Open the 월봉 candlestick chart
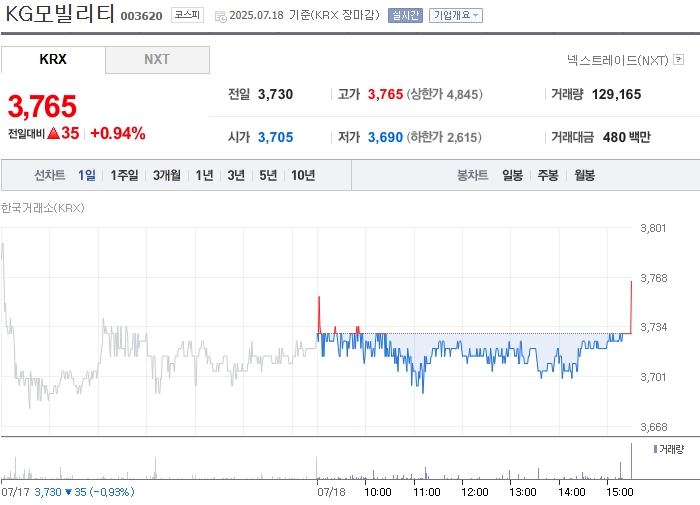Viewport: 700px width, 505px height. (584, 175)
